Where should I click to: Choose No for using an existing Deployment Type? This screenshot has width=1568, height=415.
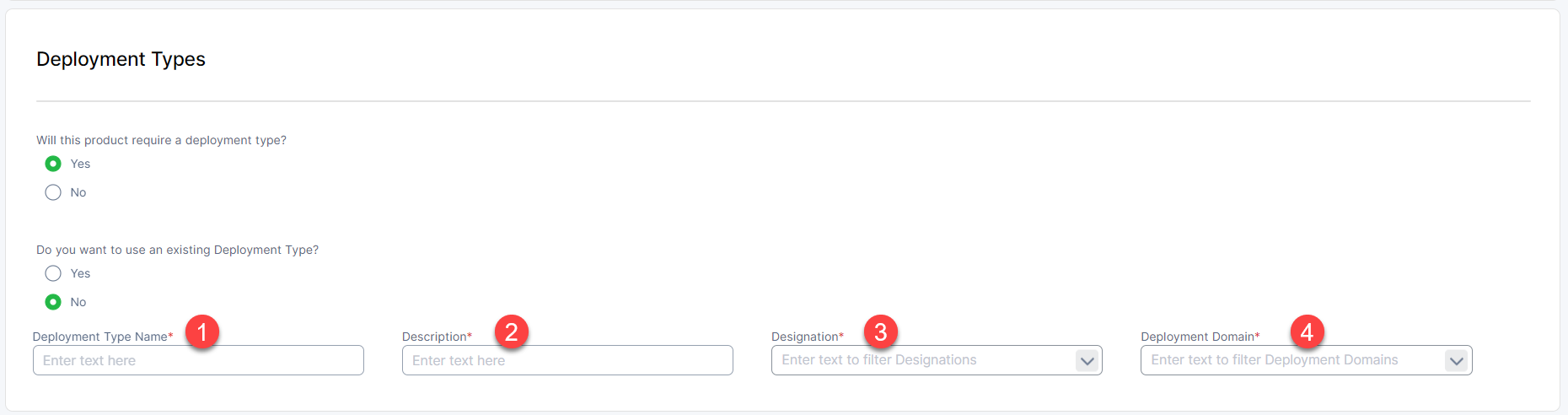point(53,302)
